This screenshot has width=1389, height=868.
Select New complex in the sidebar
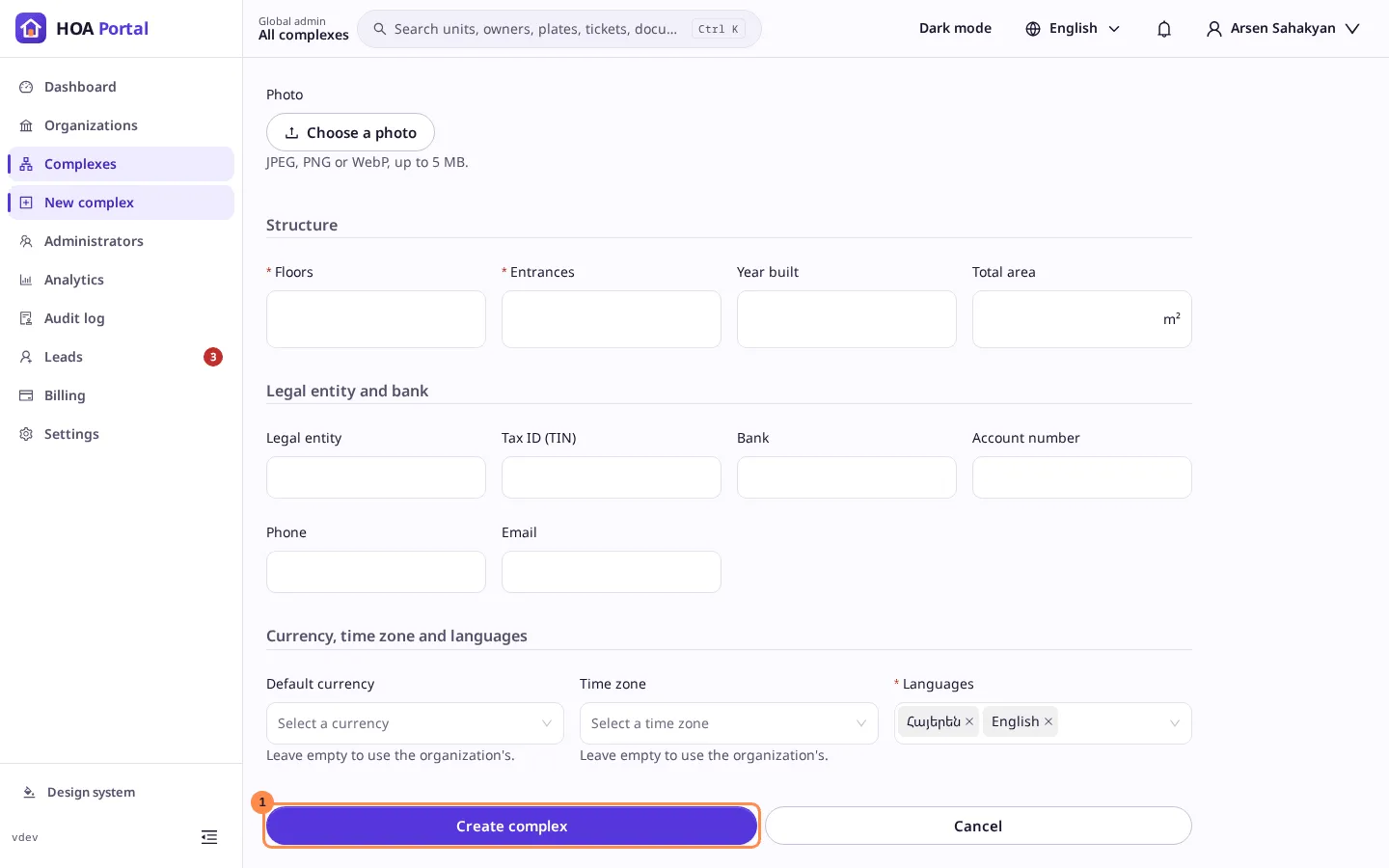tap(122, 203)
